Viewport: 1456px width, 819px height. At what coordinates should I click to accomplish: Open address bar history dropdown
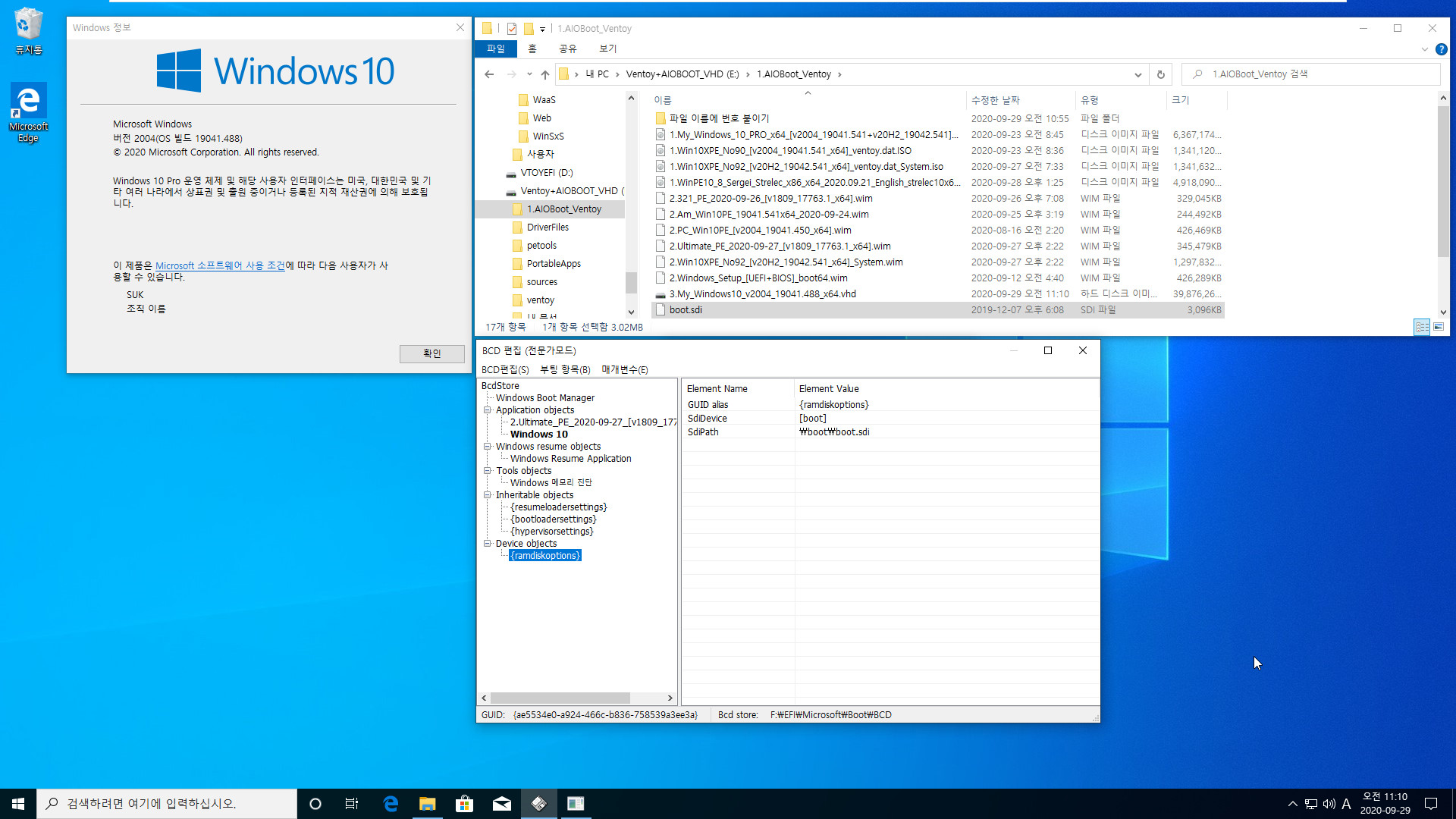tap(1137, 74)
